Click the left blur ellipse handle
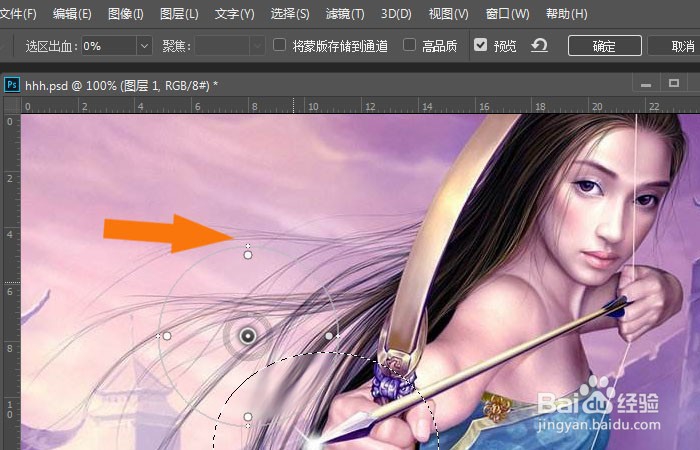 tap(167, 336)
